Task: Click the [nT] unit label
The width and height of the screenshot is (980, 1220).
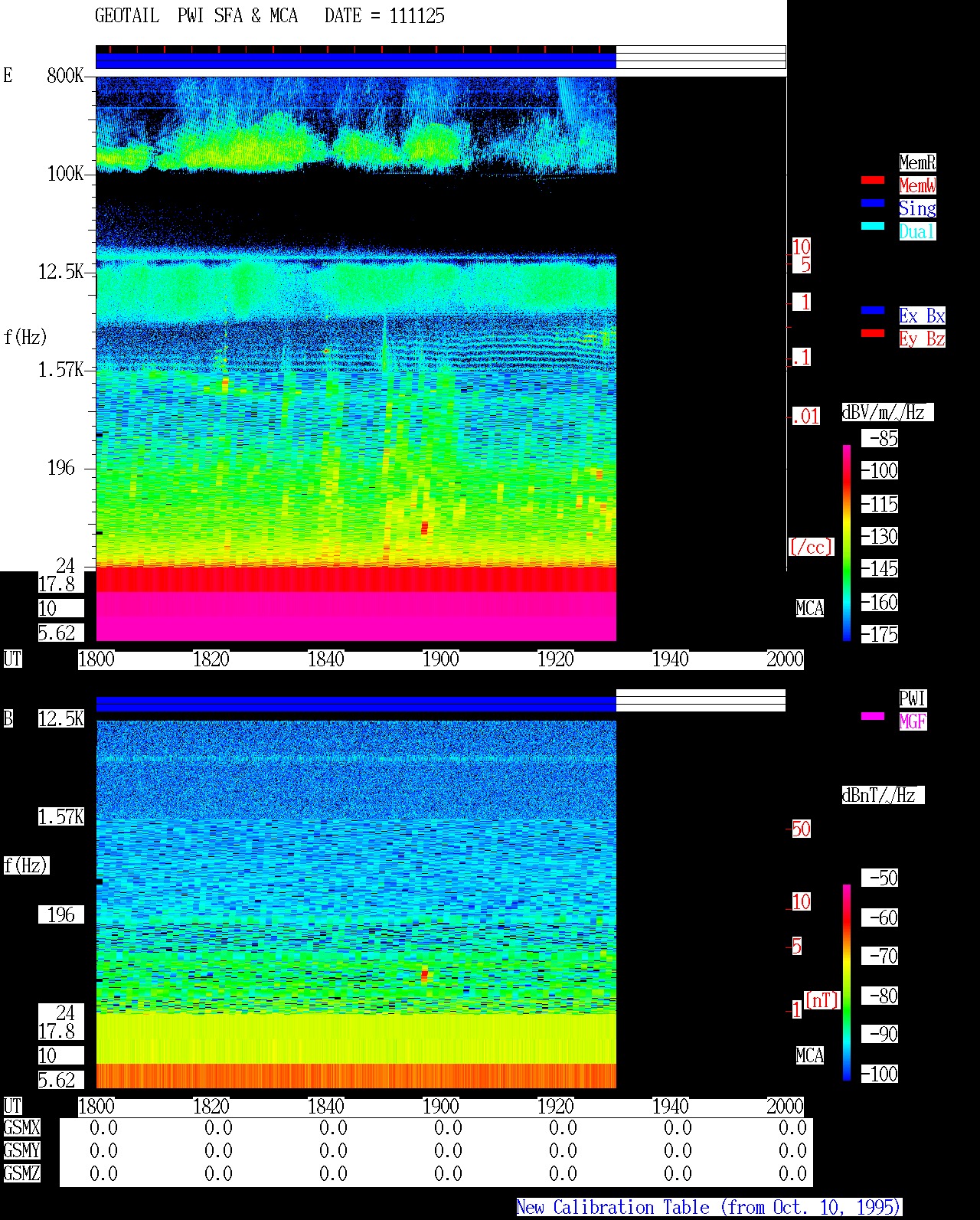Action: pyautogui.click(x=822, y=1001)
